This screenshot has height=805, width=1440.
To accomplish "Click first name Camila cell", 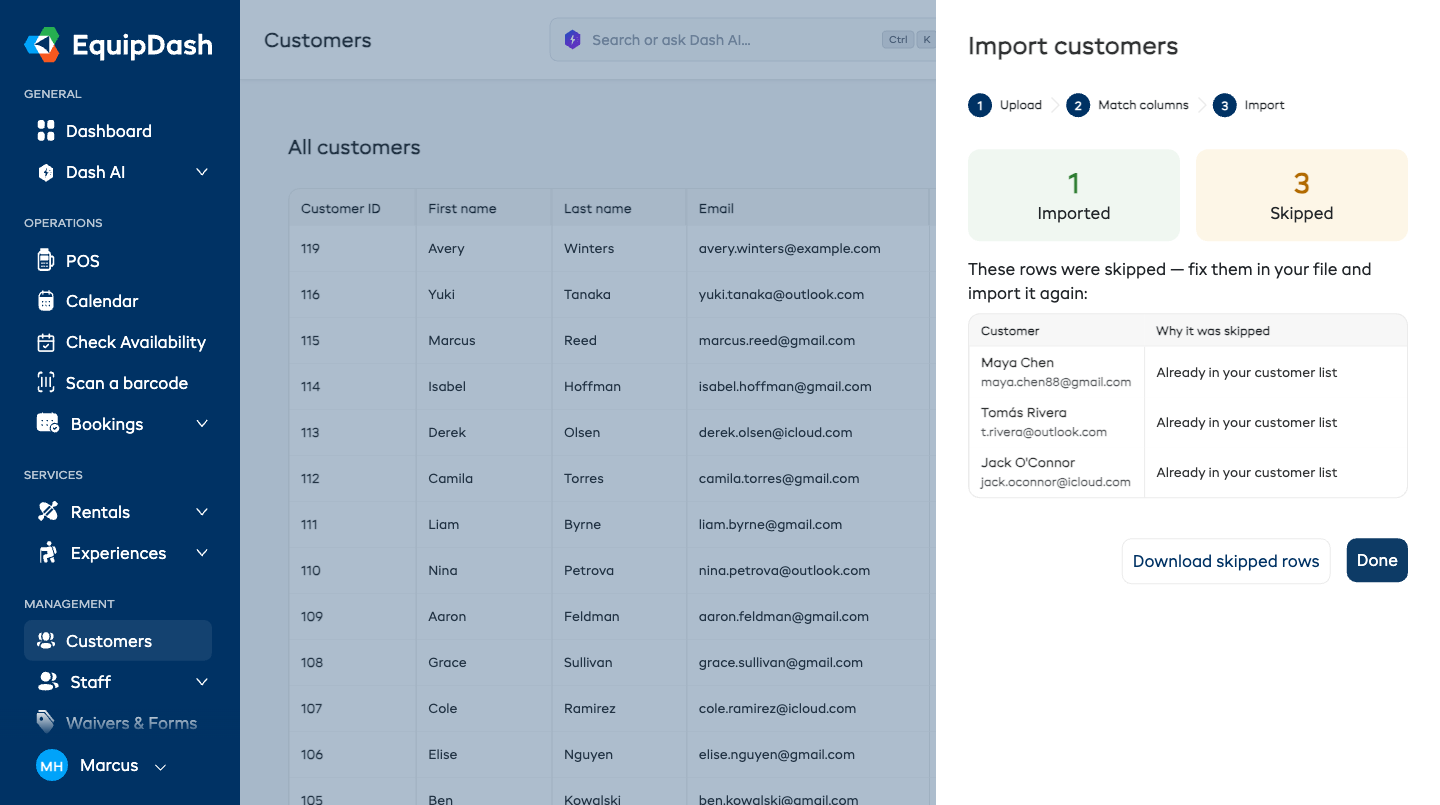I will (483, 478).
